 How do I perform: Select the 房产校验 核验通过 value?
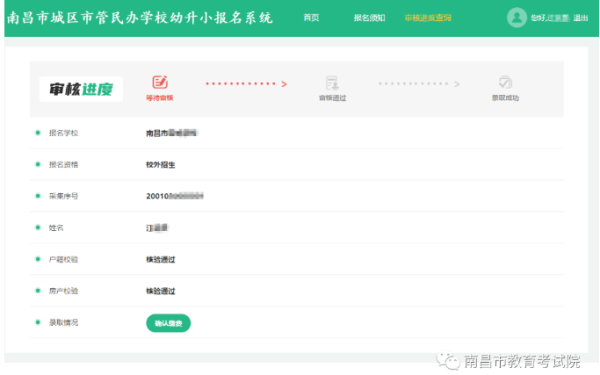160,291
